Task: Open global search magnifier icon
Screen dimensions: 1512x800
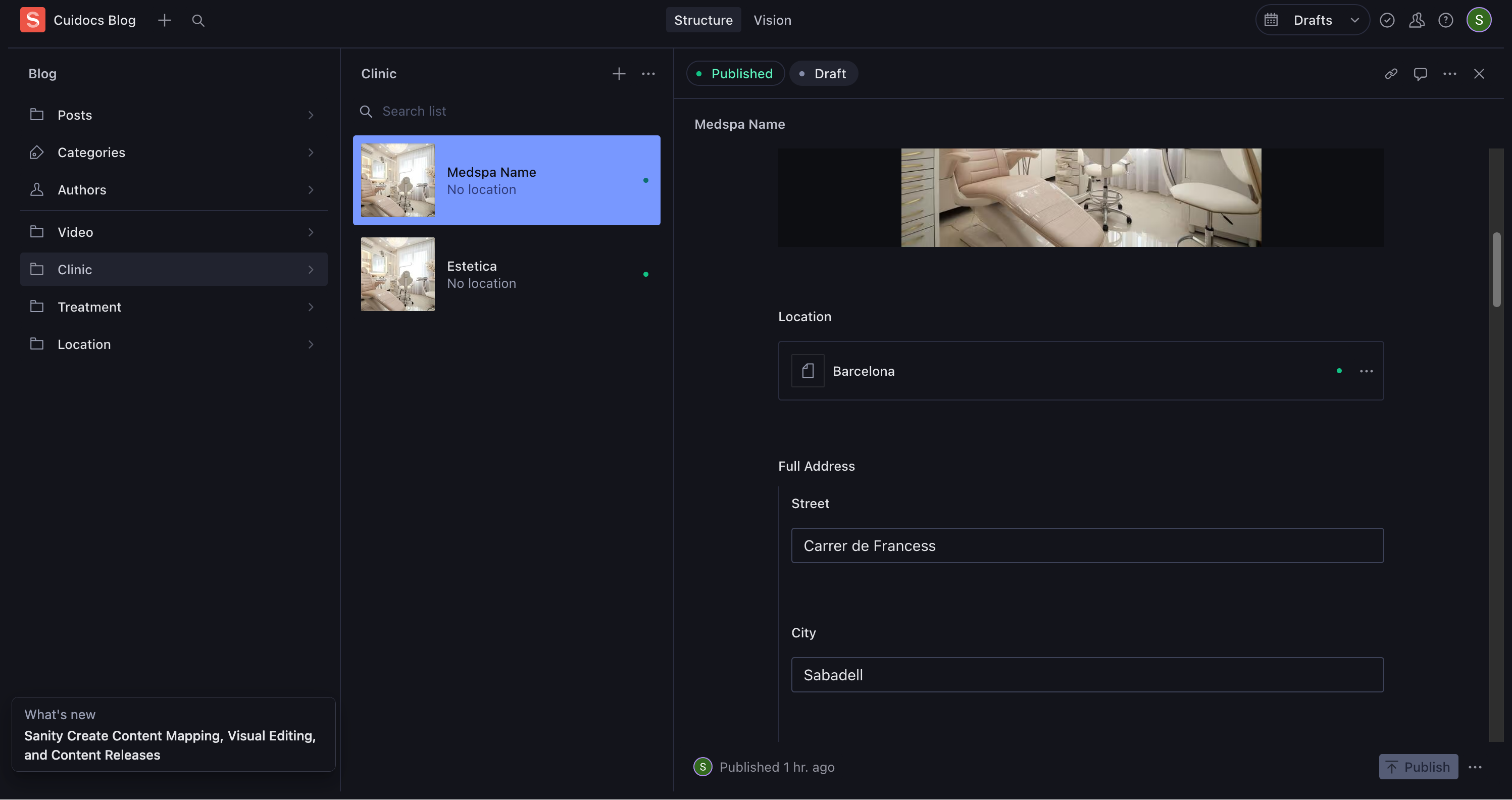Action: point(198,21)
